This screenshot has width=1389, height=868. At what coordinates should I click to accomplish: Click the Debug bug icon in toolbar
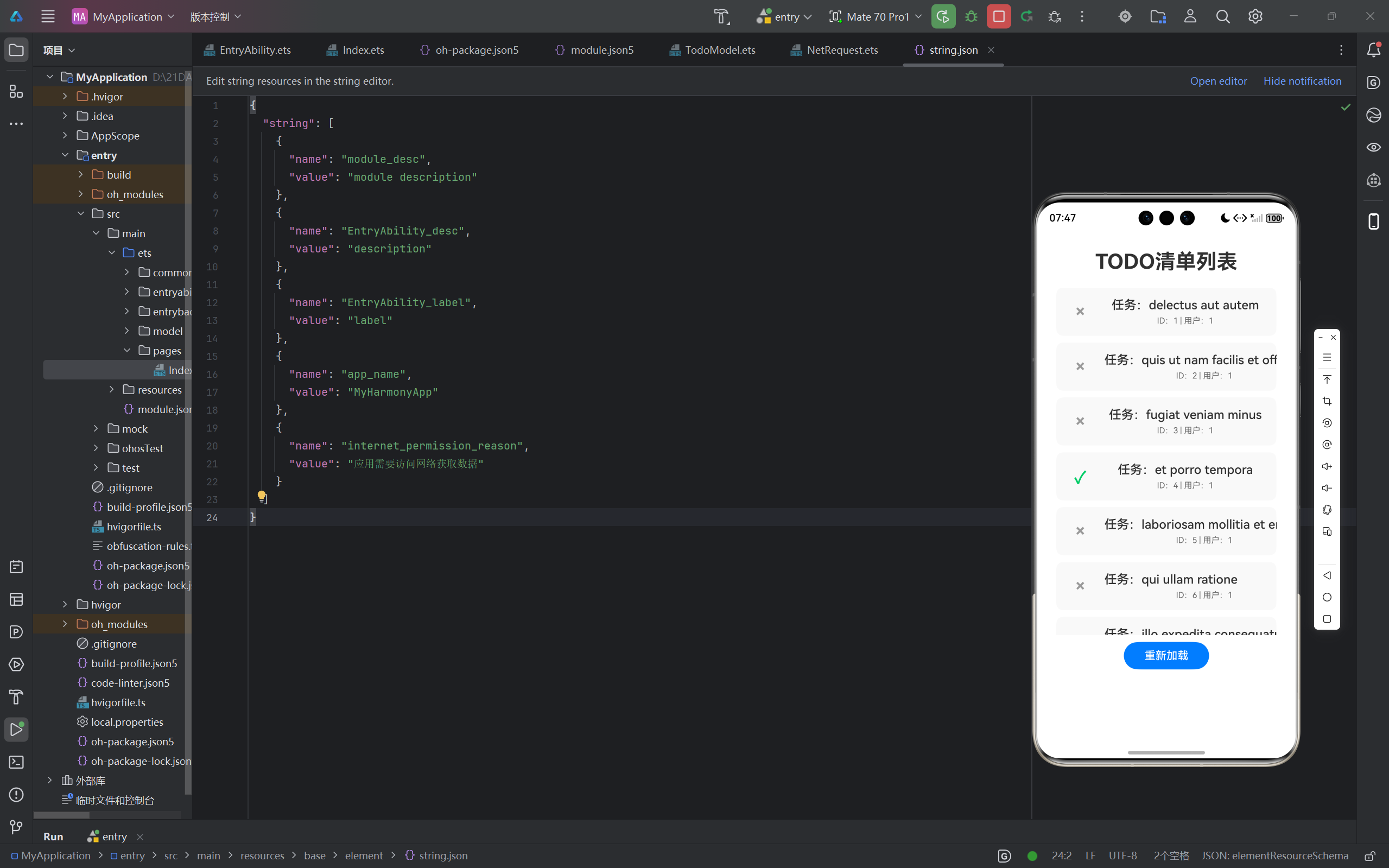pyautogui.click(x=971, y=17)
